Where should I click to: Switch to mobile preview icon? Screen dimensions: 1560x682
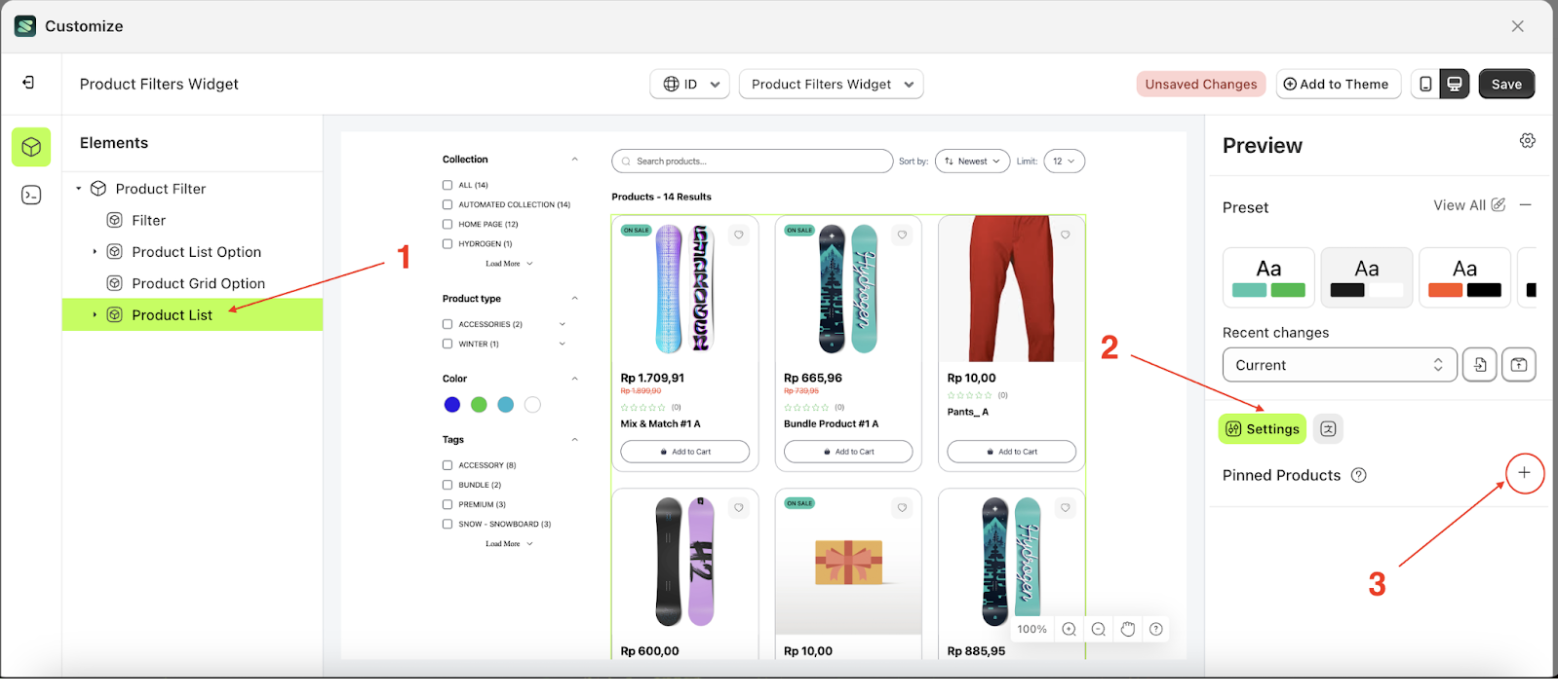[1425, 84]
